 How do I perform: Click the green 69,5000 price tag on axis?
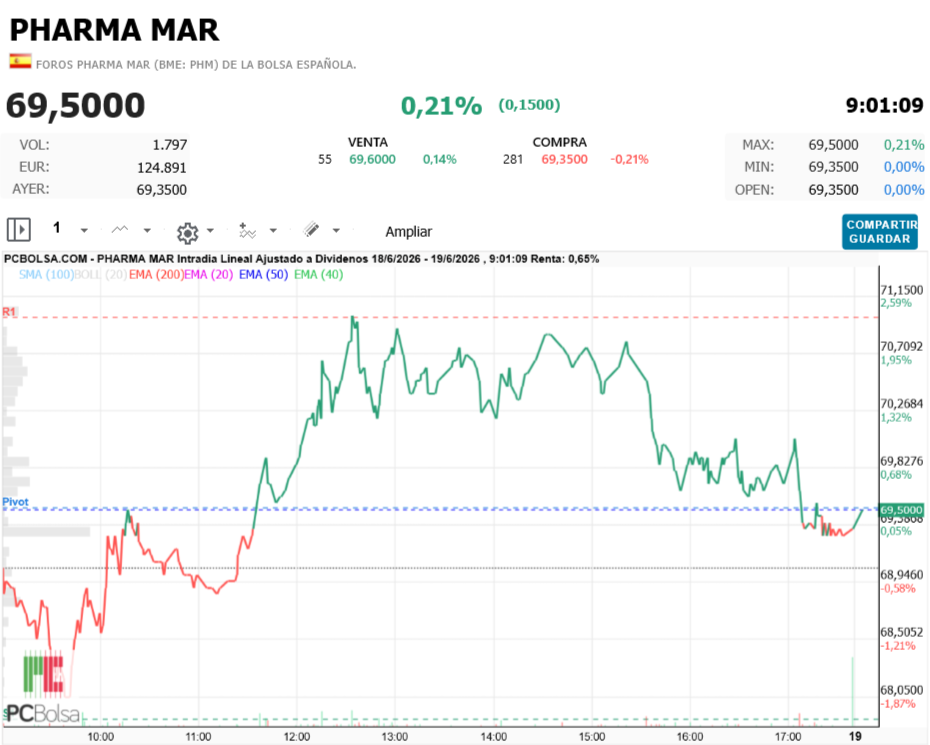(901, 510)
